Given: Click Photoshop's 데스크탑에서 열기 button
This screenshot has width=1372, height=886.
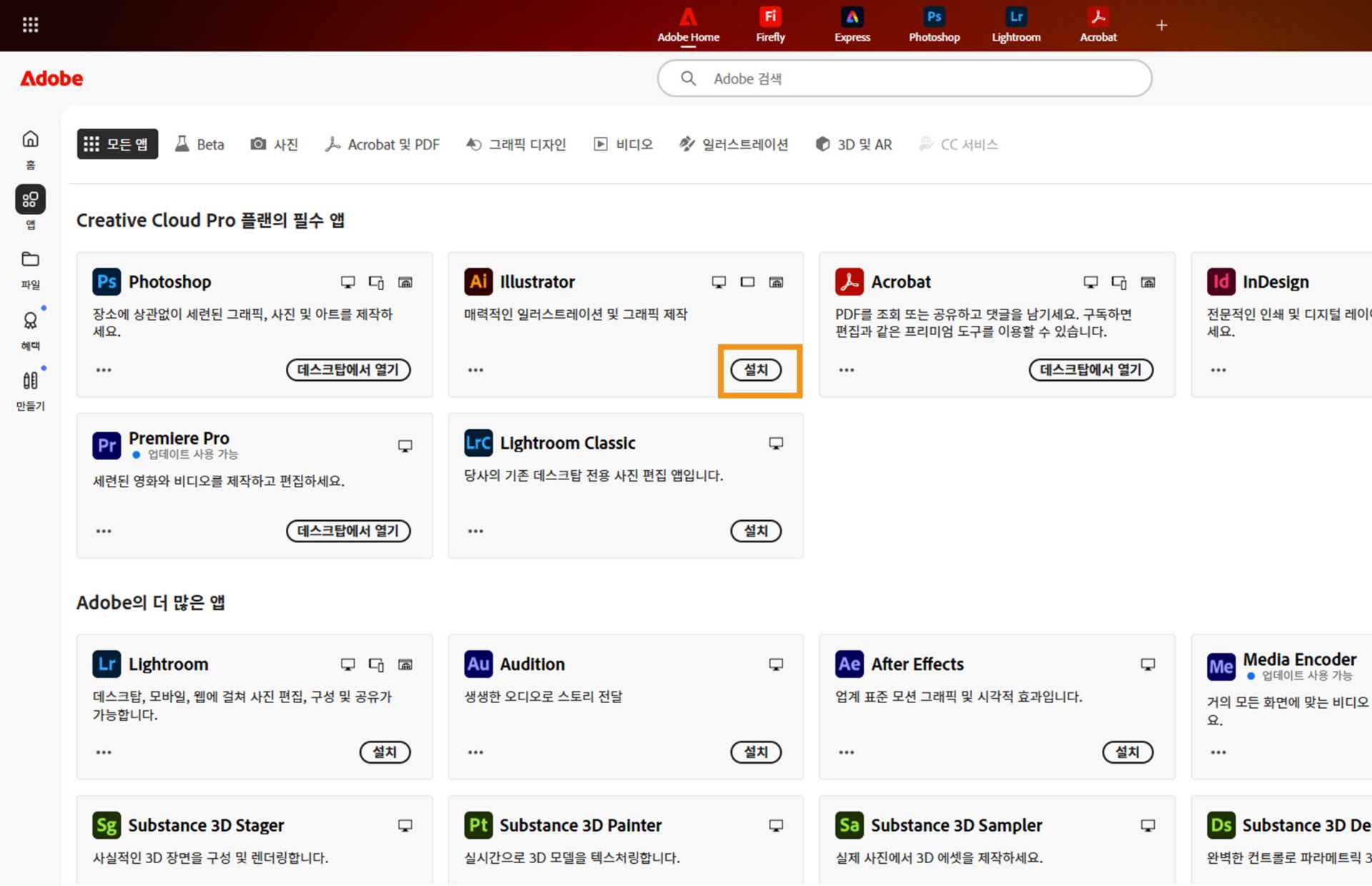Looking at the screenshot, I should click(x=348, y=370).
